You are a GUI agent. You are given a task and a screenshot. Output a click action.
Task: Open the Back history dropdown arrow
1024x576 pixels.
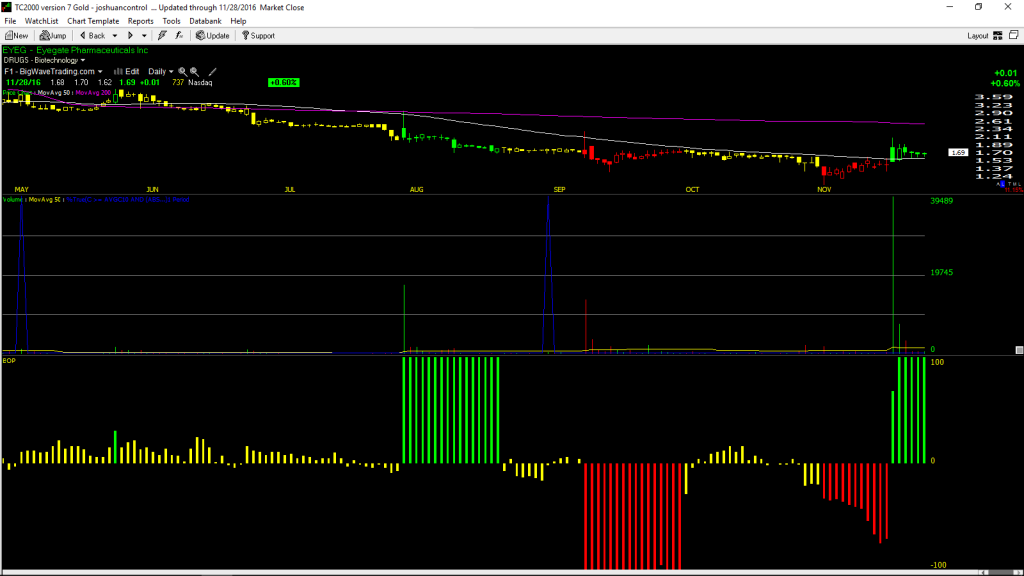pyautogui.click(x=115, y=36)
